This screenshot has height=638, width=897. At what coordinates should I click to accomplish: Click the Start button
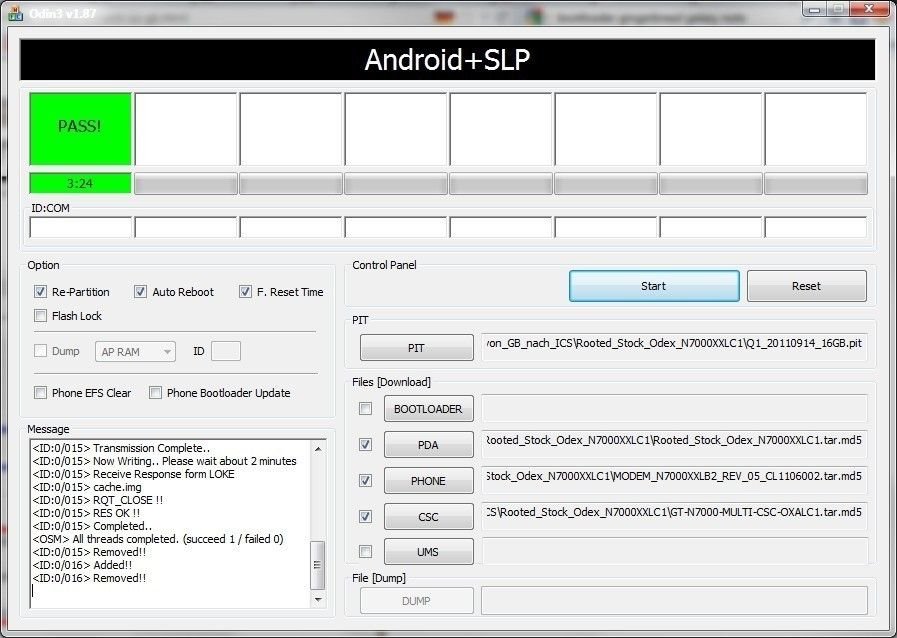coord(654,286)
